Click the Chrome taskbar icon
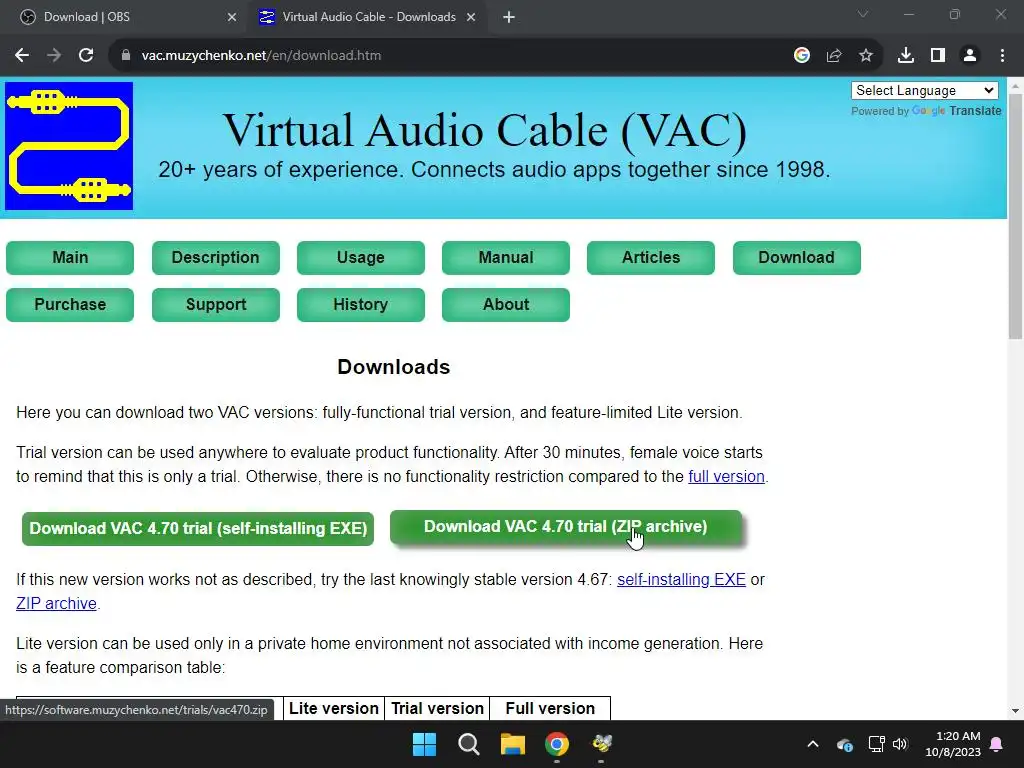 [x=557, y=744]
